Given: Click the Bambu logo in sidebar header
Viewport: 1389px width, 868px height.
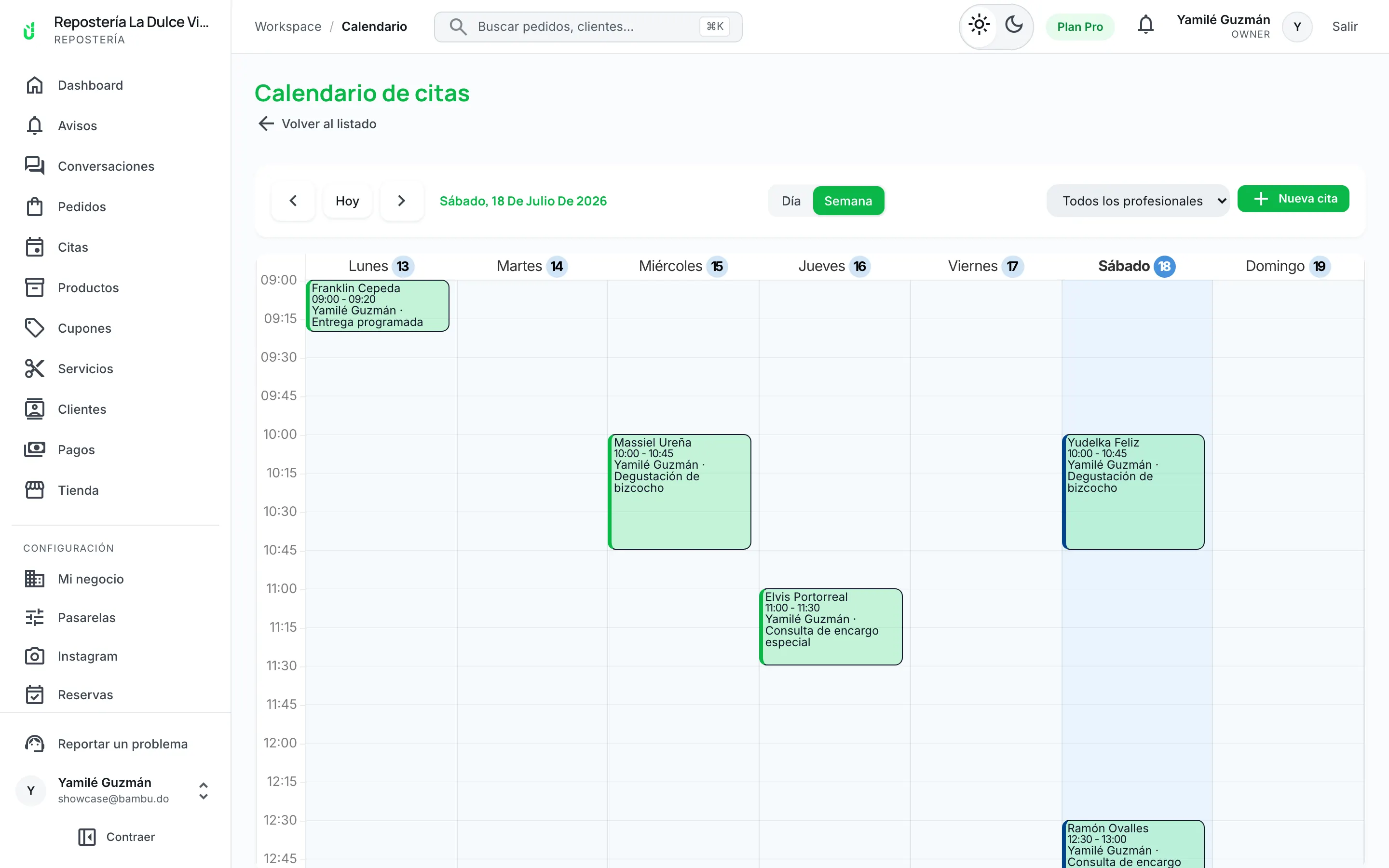Looking at the screenshot, I should point(29,30).
